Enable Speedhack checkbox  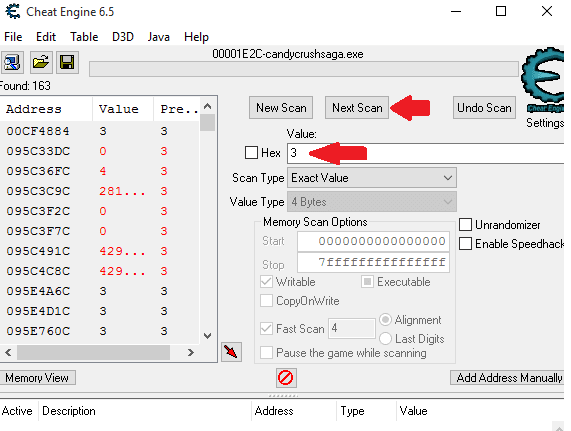465,244
